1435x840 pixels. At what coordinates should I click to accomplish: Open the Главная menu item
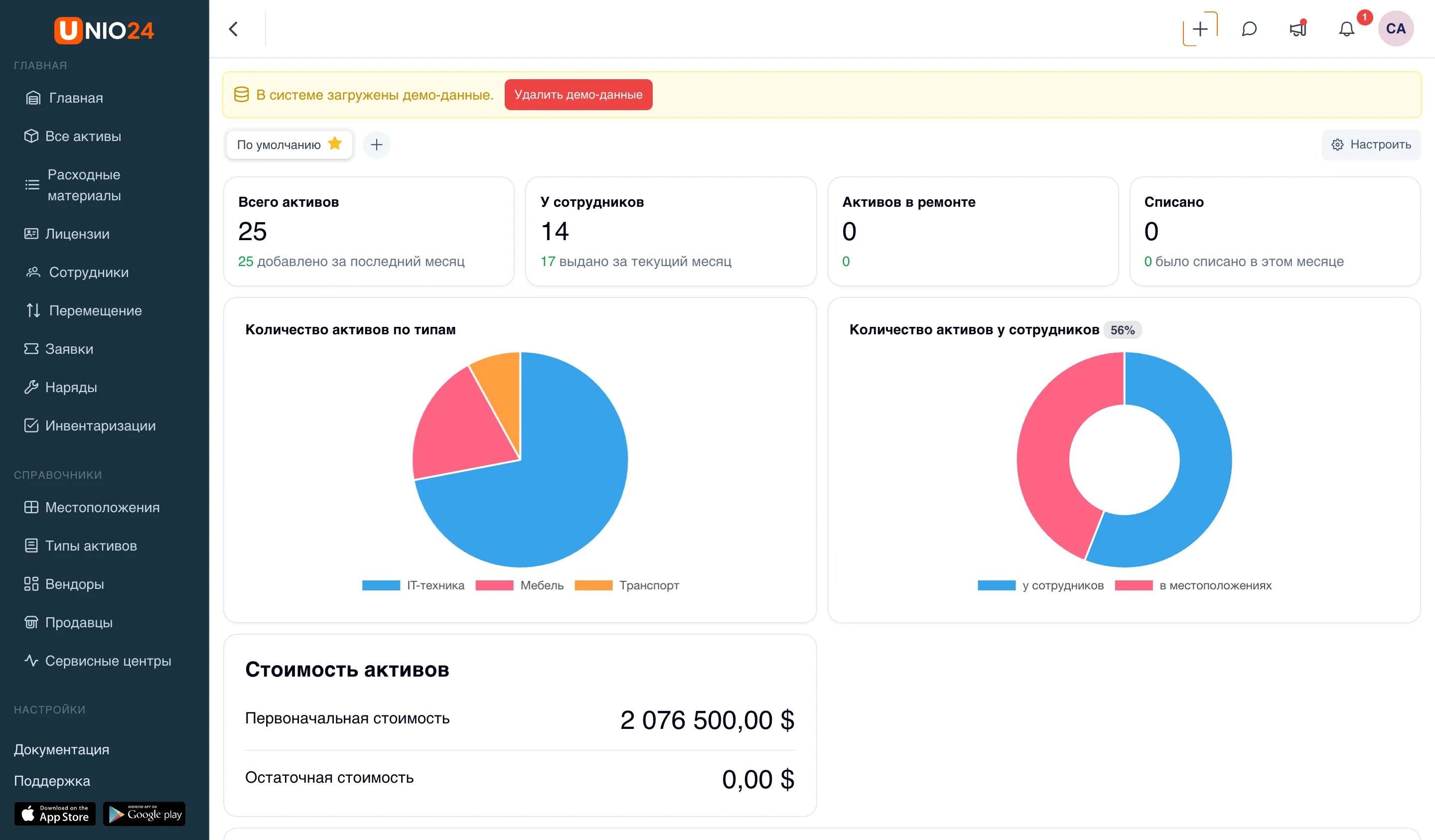tap(76, 98)
